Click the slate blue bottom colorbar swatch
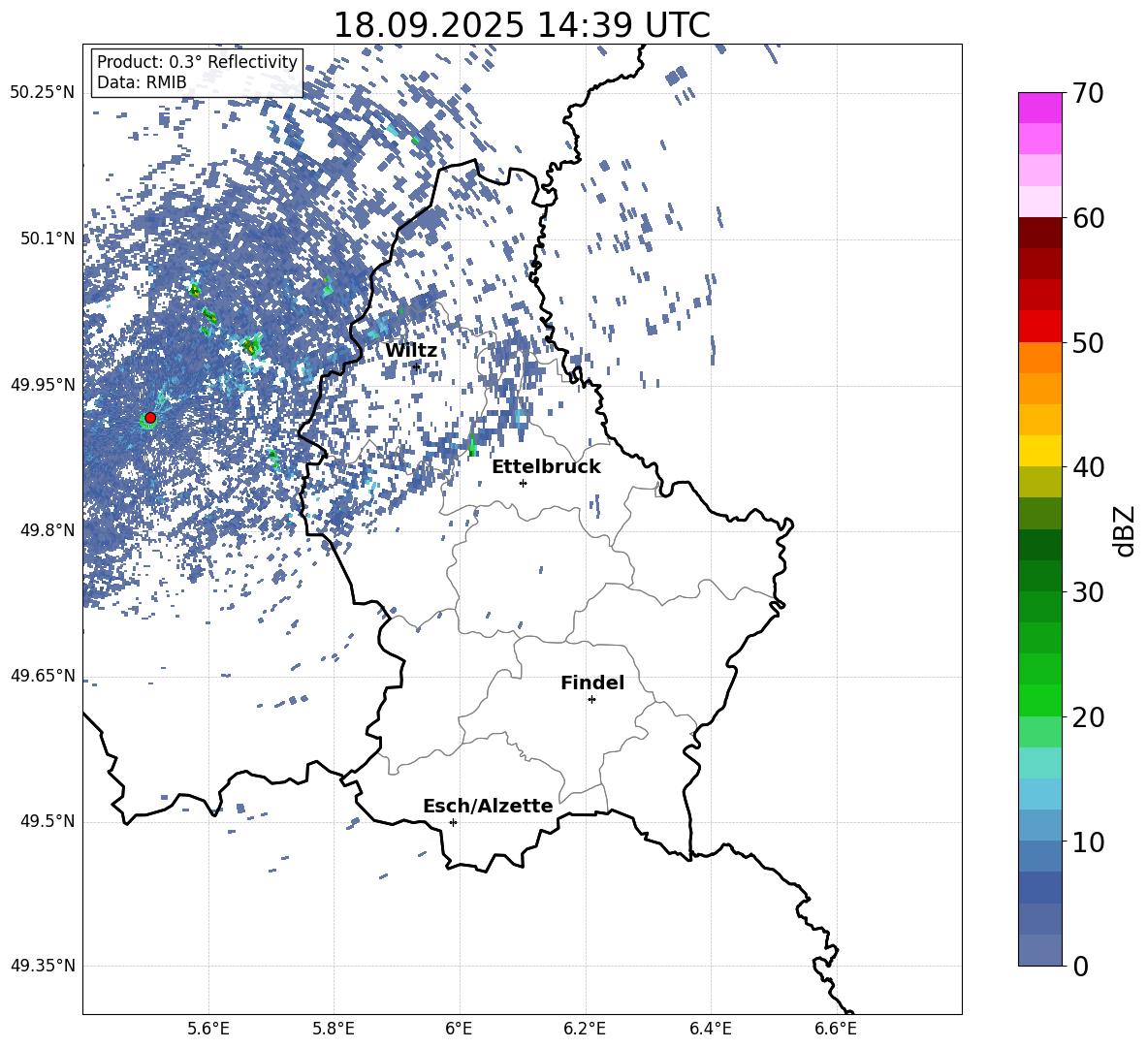Image resolution: width=1148 pixels, height=1048 pixels. pyautogui.click(x=1039, y=950)
